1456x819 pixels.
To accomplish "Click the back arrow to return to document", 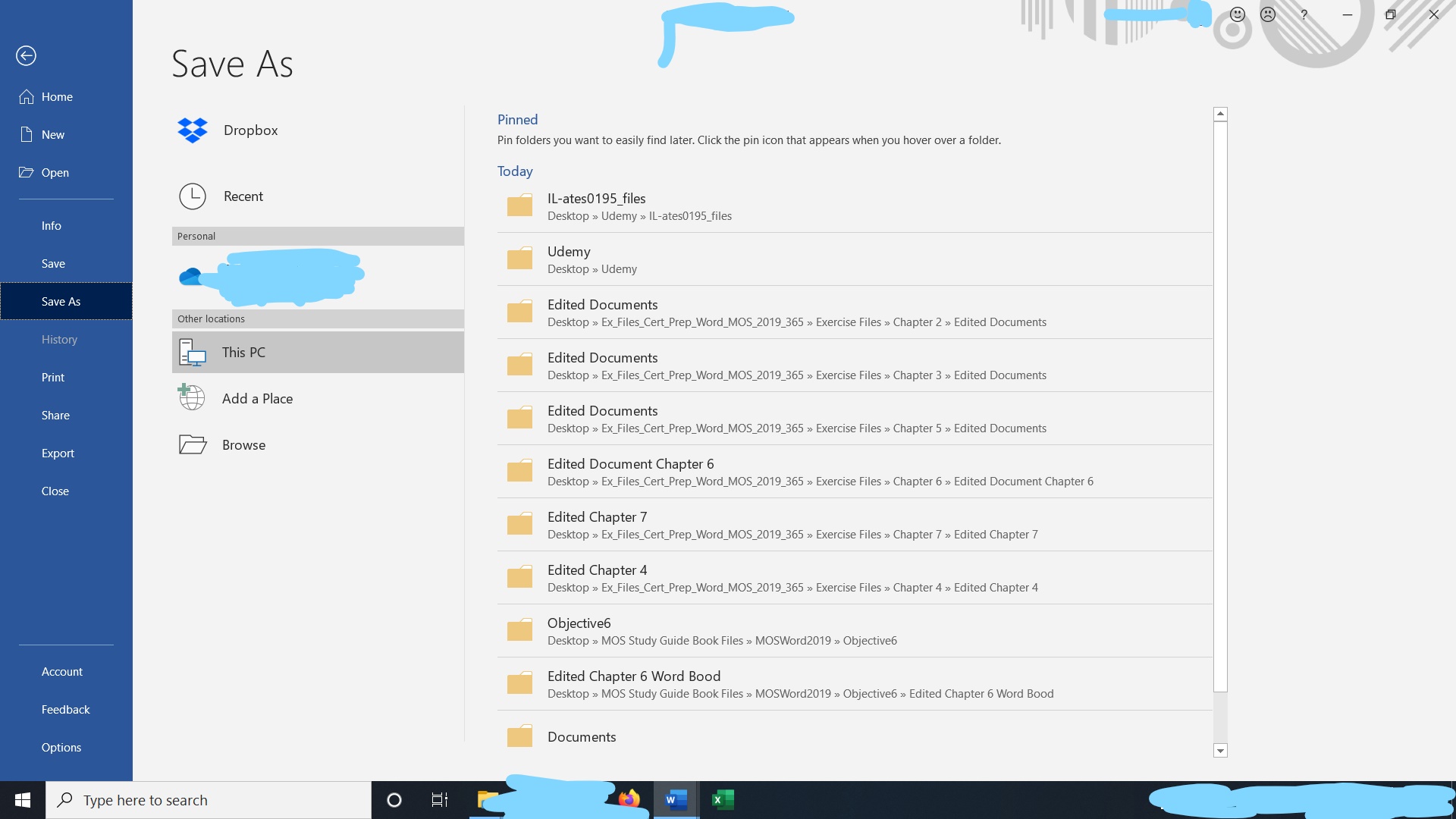I will [26, 55].
